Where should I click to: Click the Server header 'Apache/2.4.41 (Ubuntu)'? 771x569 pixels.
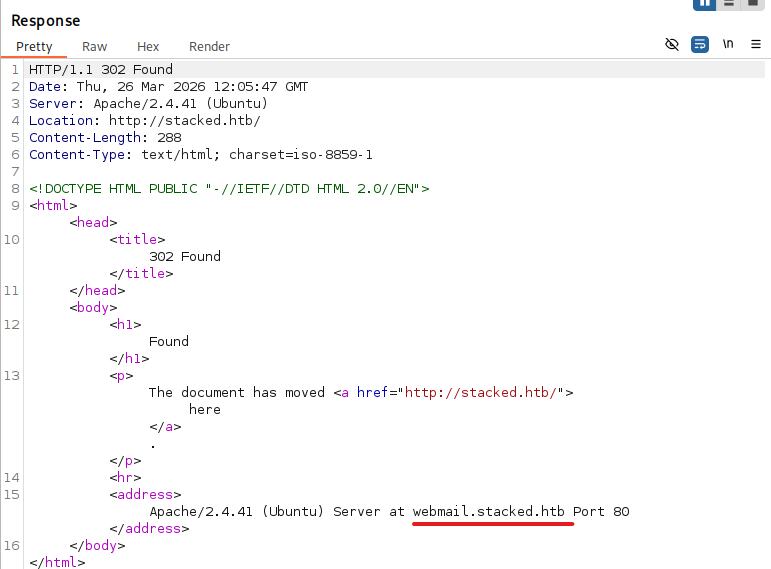(x=180, y=103)
